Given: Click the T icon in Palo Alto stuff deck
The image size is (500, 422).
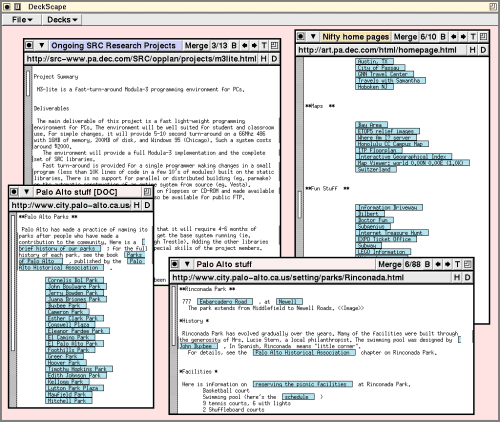Looking at the screenshot, I should [457, 264].
